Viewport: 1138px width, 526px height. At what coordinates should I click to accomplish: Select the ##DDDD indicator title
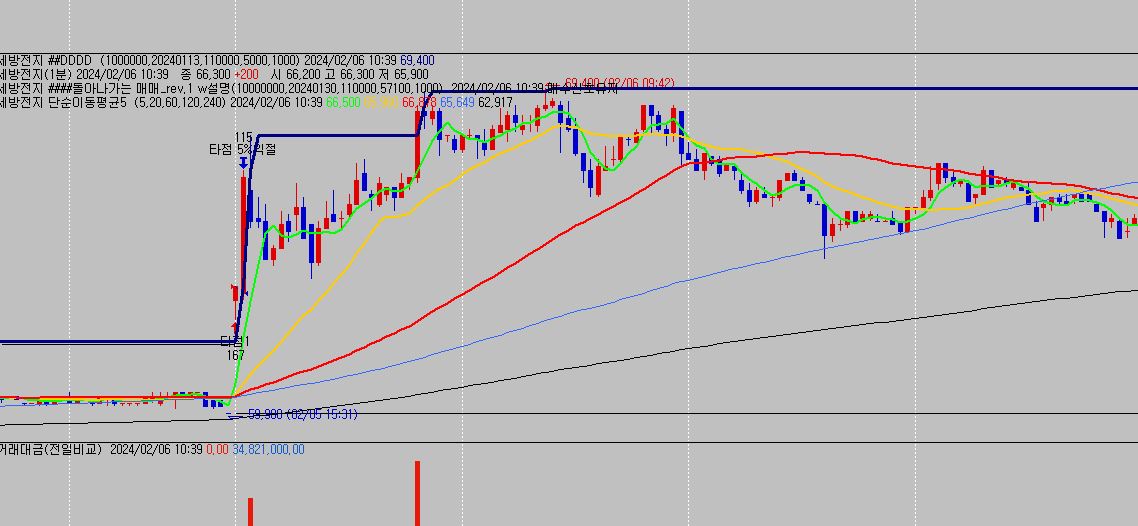(71, 60)
